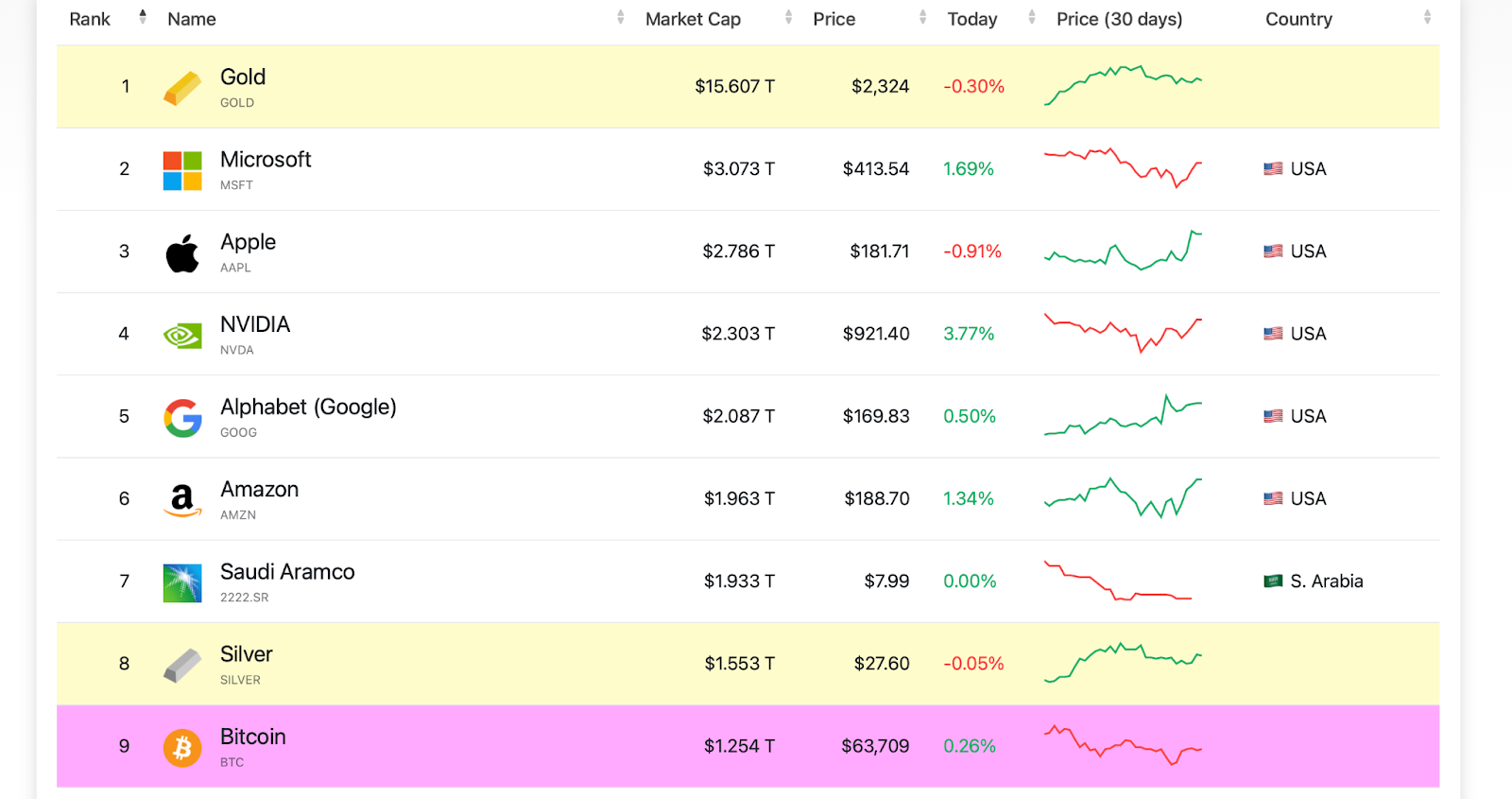1512x799 pixels.
Task: Click Bitcoin's 30-day price chart
Action: coord(1123,745)
